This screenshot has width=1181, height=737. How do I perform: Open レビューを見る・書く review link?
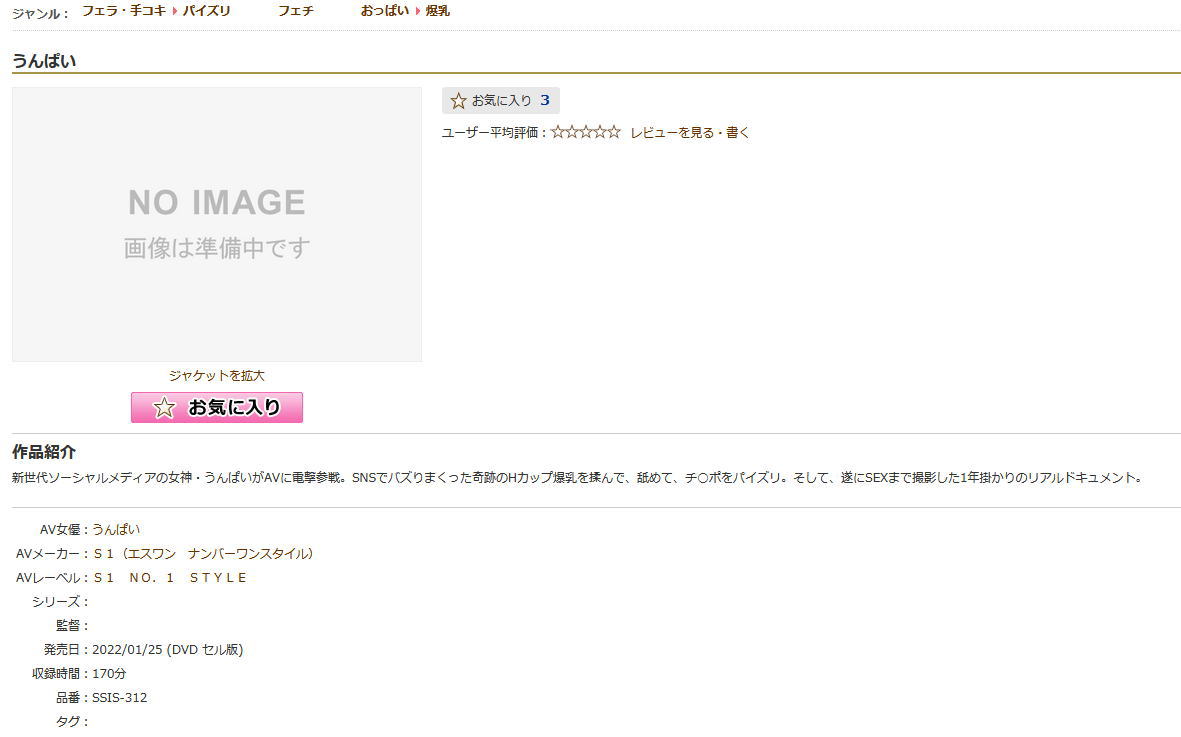click(x=689, y=133)
